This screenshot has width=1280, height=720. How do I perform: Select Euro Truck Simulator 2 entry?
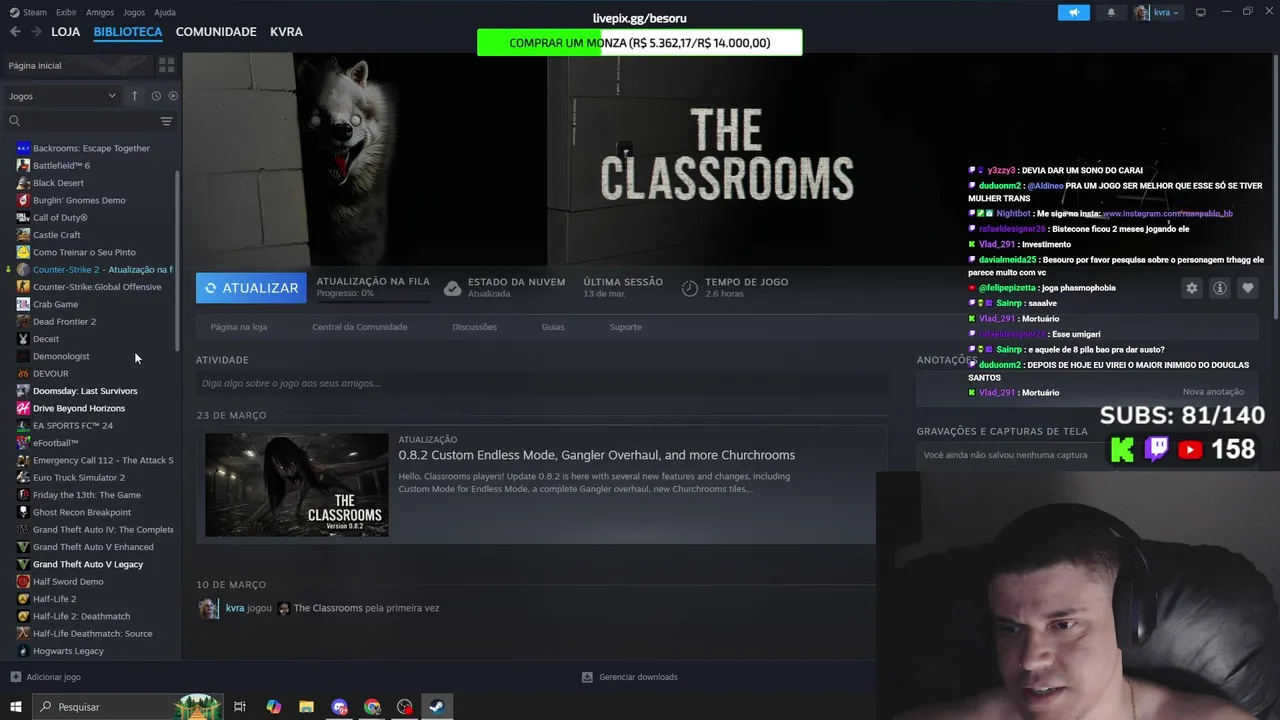coord(79,477)
